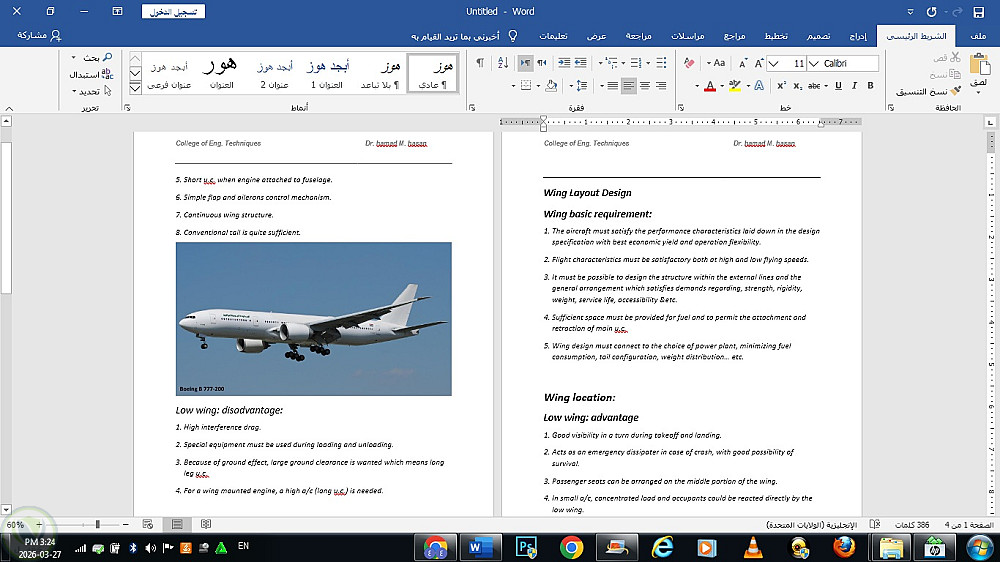Open the بحث Find dropdown arrow
The image size is (1000, 562).
pos(73,57)
